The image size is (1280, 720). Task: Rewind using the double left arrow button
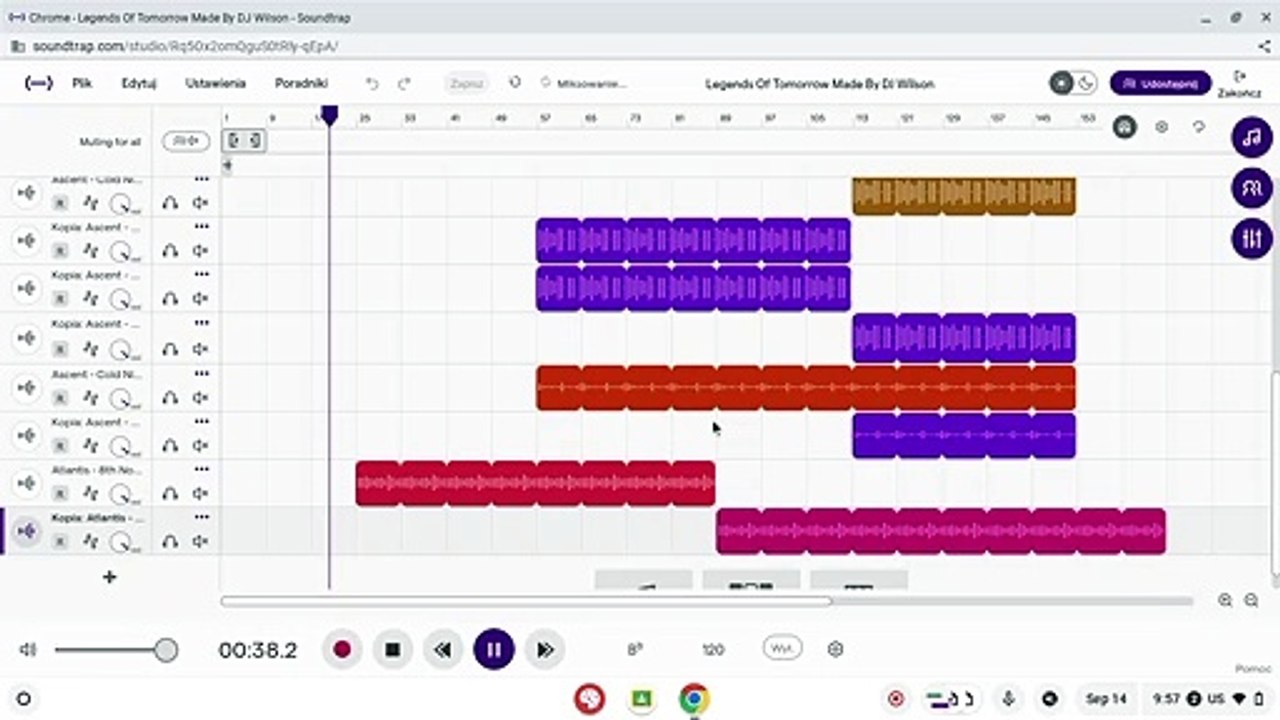click(443, 650)
